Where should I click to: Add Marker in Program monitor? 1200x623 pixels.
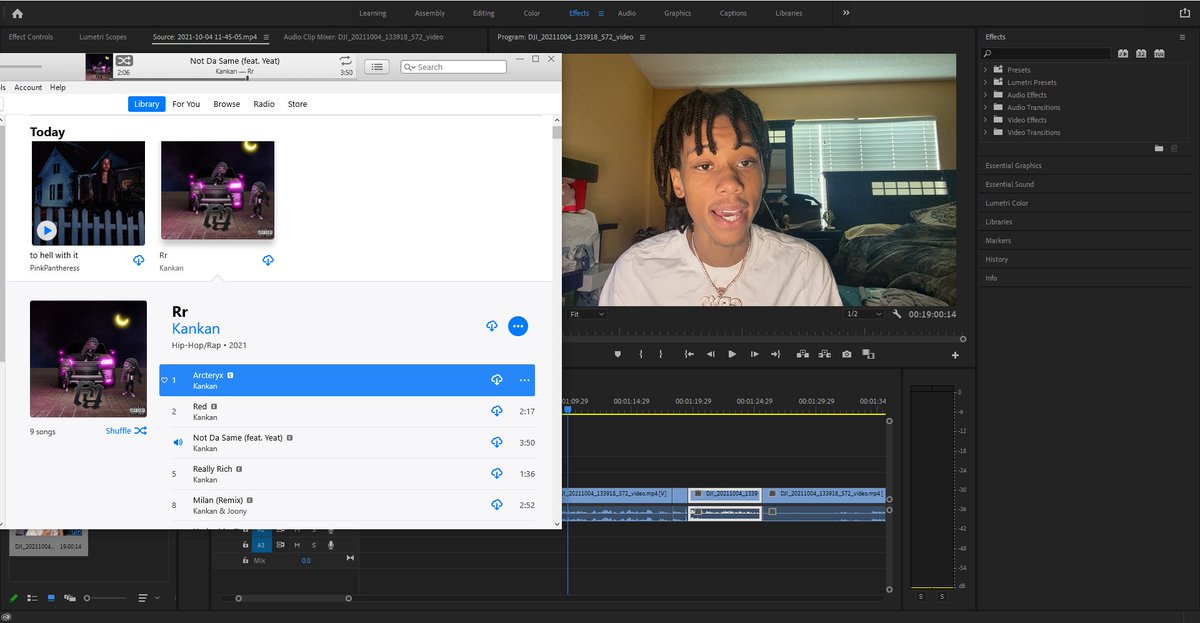[618, 354]
